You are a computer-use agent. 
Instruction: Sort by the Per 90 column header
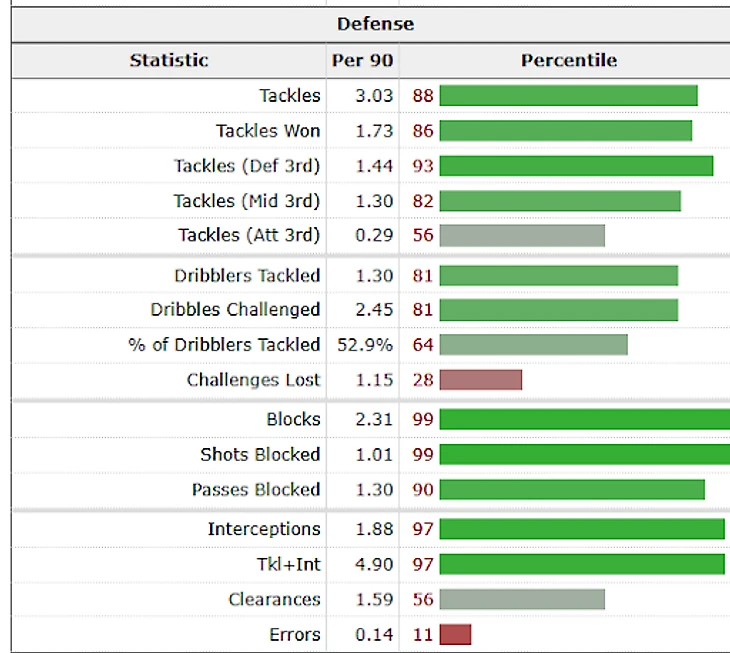click(x=362, y=60)
